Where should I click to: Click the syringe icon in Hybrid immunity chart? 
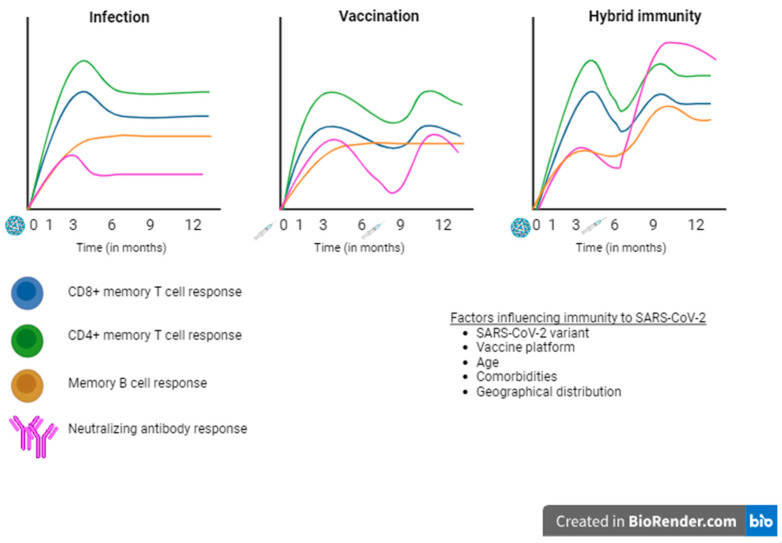[594, 226]
